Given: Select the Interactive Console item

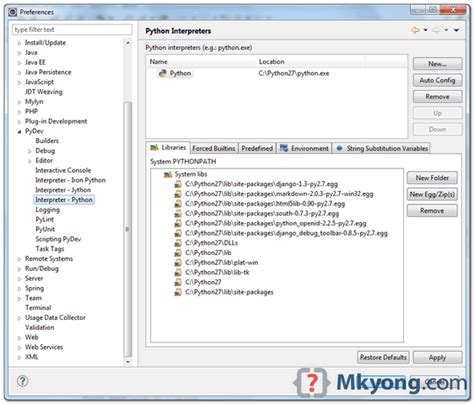Looking at the screenshot, I should [63, 170].
